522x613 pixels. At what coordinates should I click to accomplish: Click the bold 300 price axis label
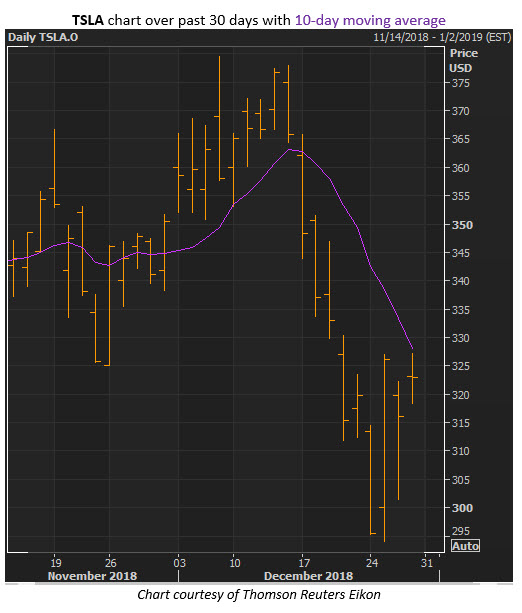[462, 508]
